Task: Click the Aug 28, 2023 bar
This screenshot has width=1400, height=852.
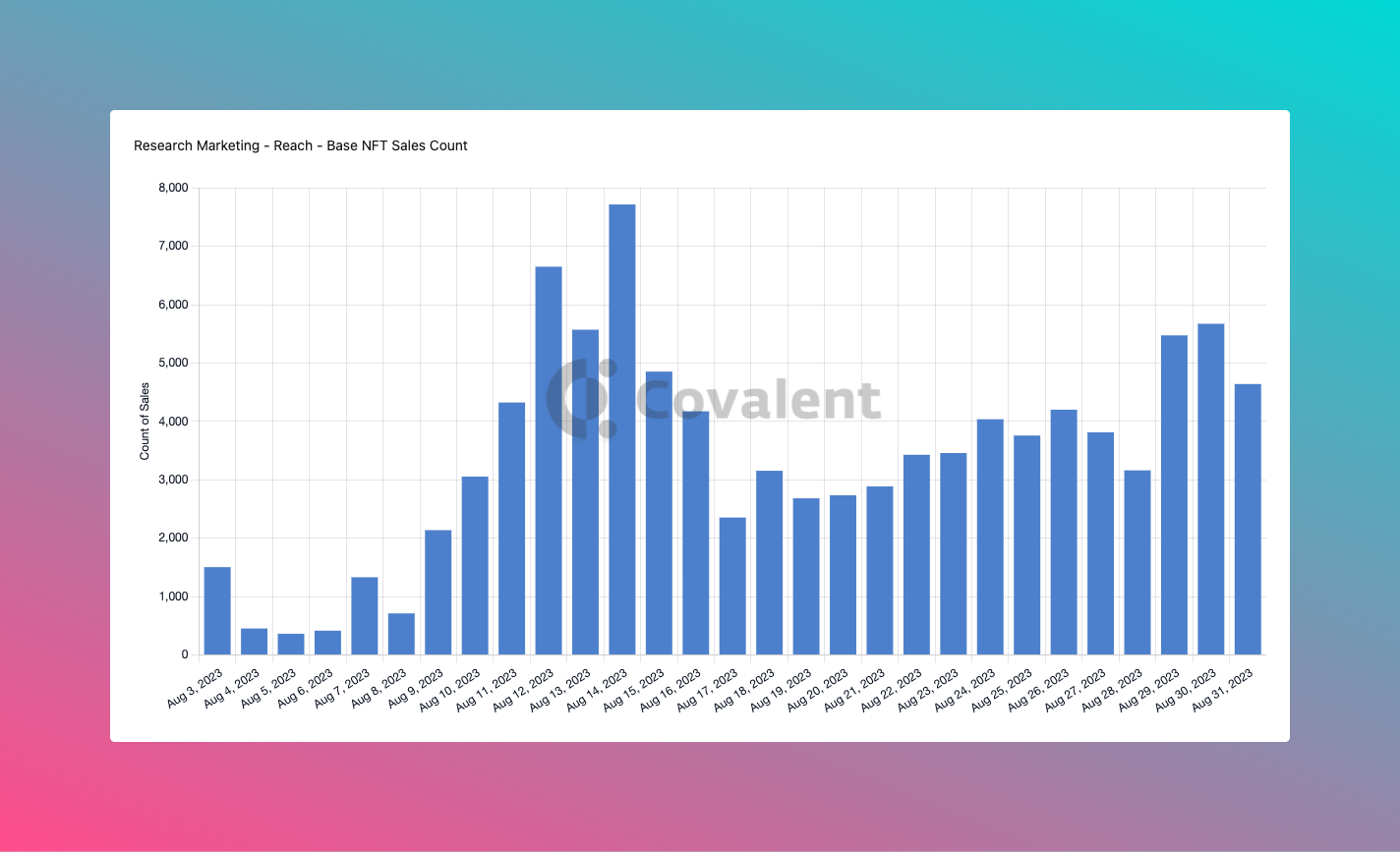Action: click(1137, 562)
